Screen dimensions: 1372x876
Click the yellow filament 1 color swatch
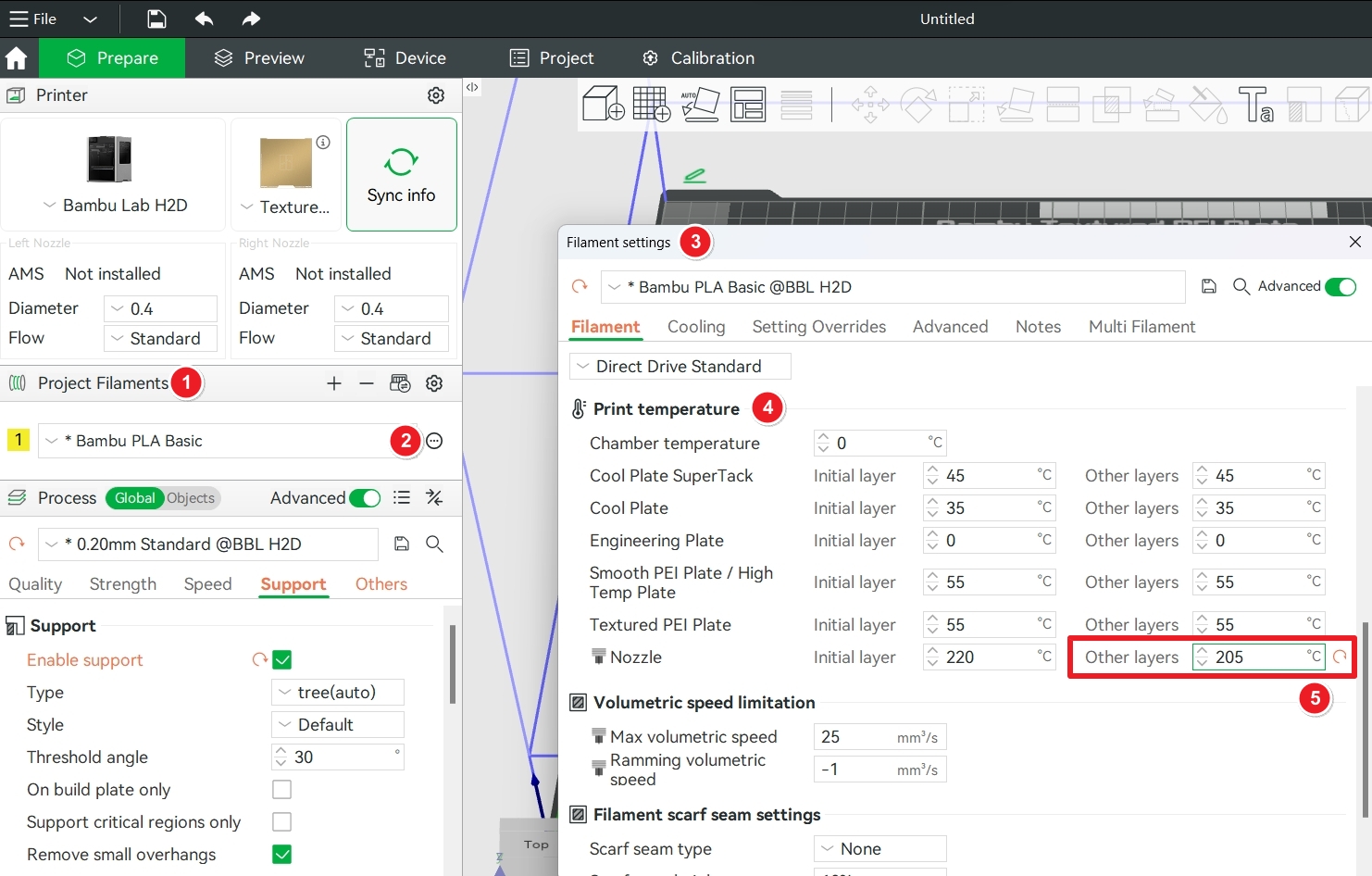19,440
